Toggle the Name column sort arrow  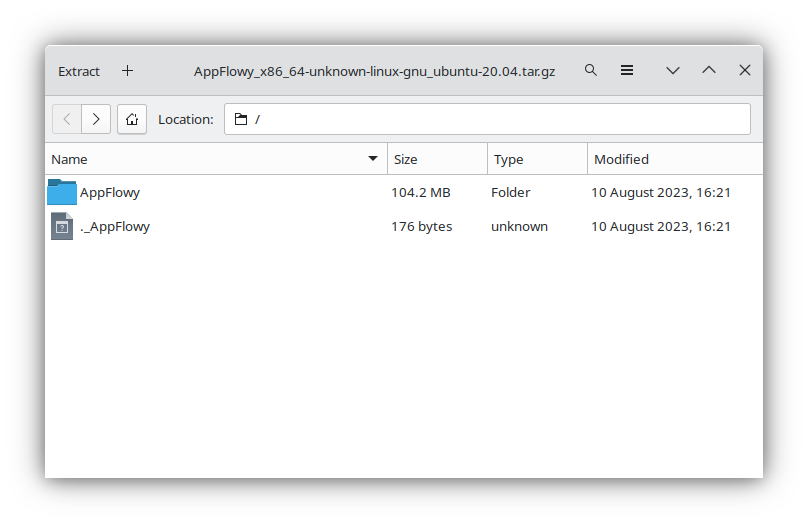pyautogui.click(x=373, y=159)
